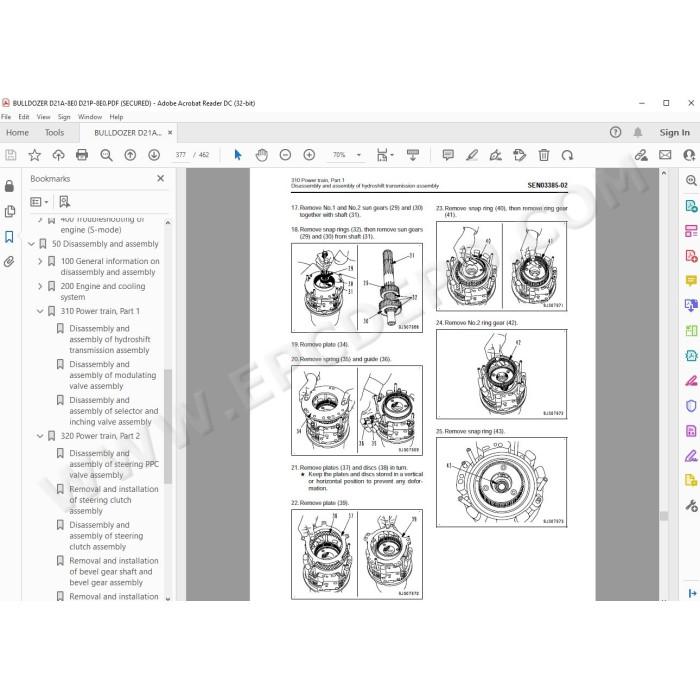Viewport: 700px width, 700px height.
Task: Click the delete trash icon
Action: (x=544, y=155)
